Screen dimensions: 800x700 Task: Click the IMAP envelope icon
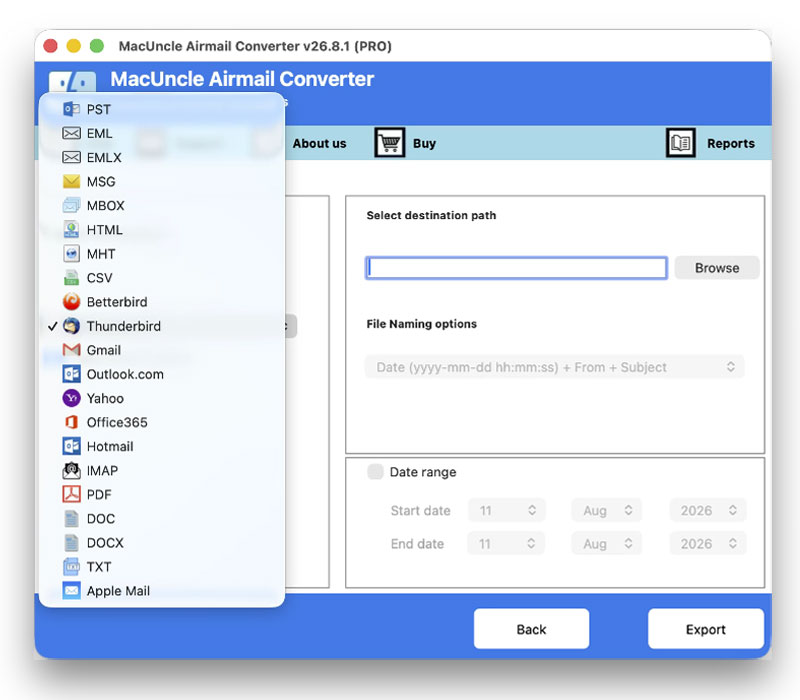(x=71, y=470)
